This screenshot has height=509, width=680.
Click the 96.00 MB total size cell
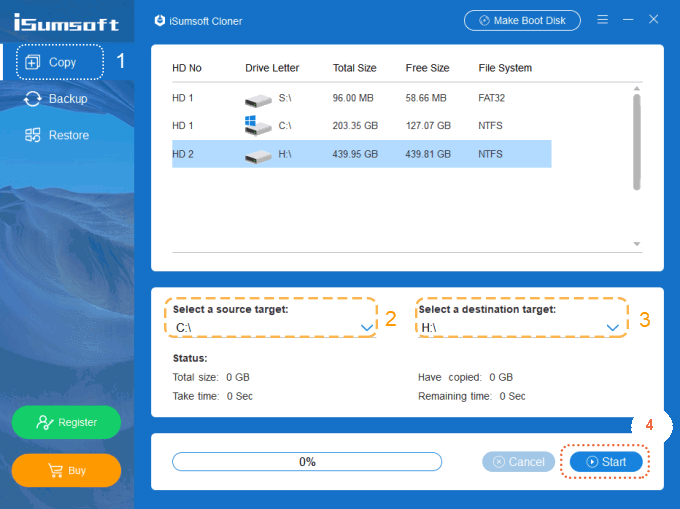[353, 98]
